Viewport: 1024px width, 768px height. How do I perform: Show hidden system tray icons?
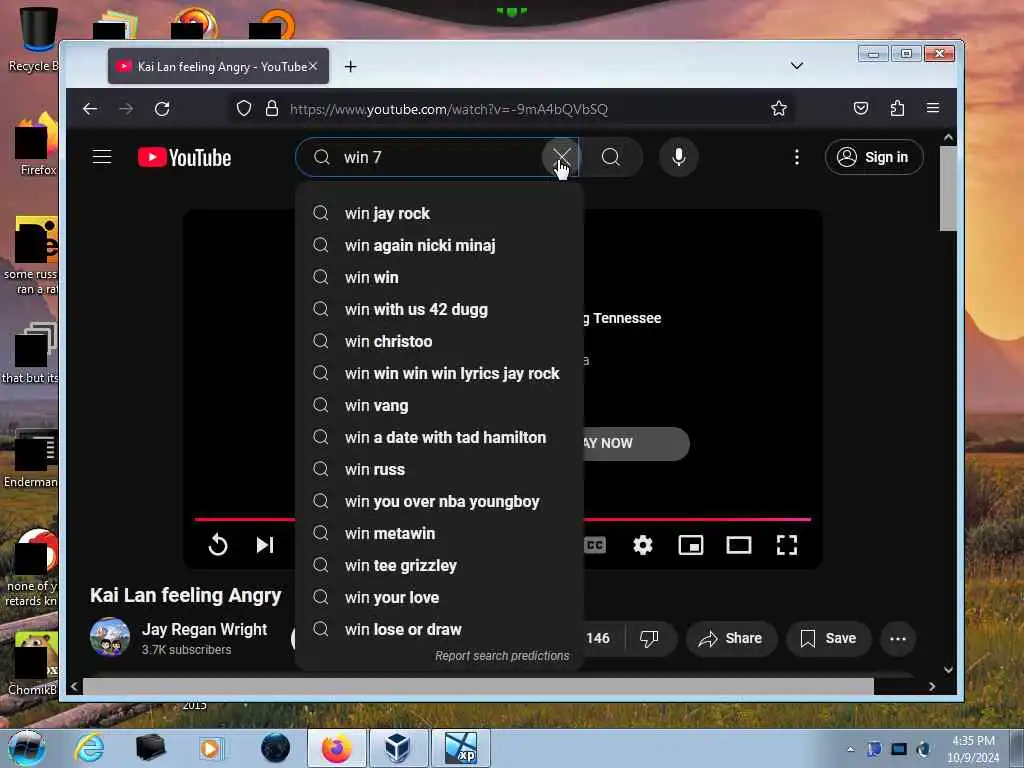[850, 749]
